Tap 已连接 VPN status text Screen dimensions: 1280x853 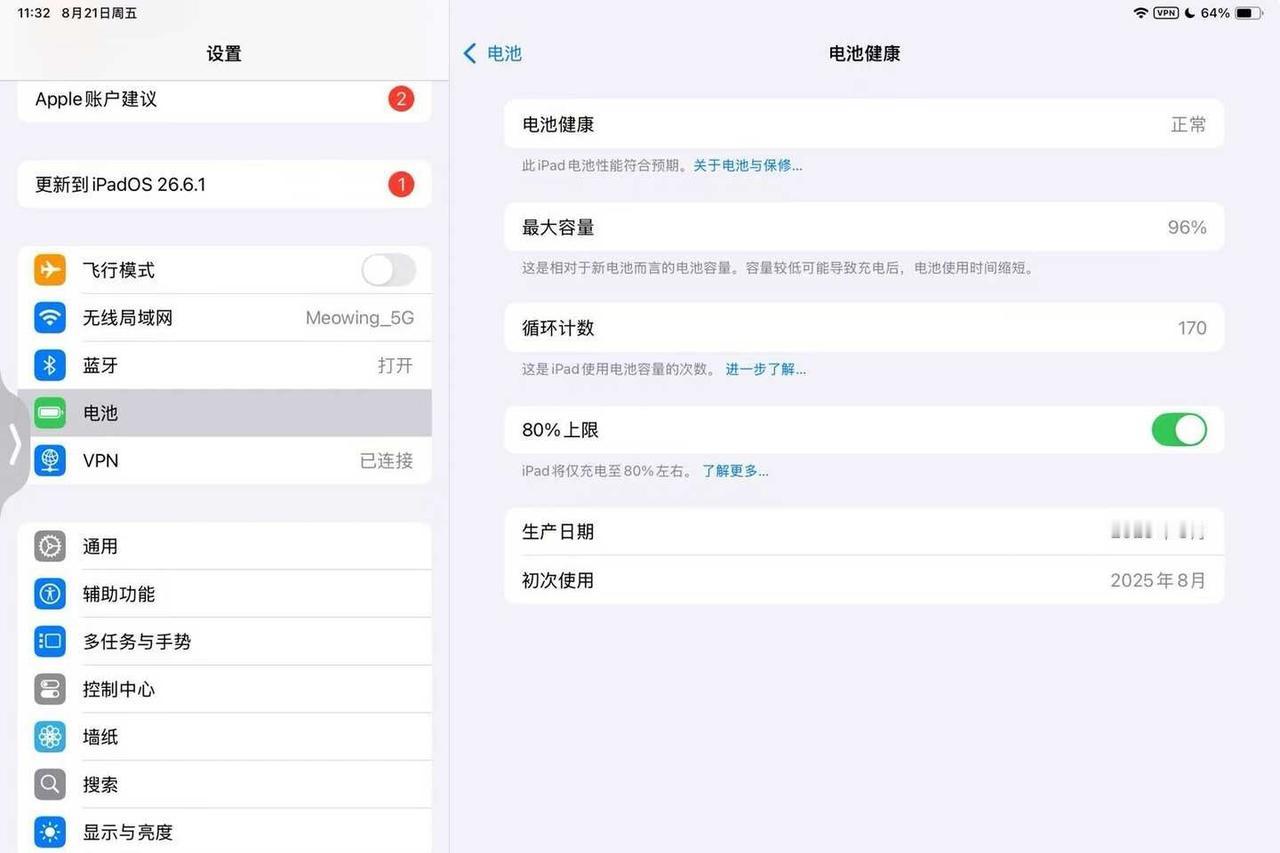click(386, 461)
